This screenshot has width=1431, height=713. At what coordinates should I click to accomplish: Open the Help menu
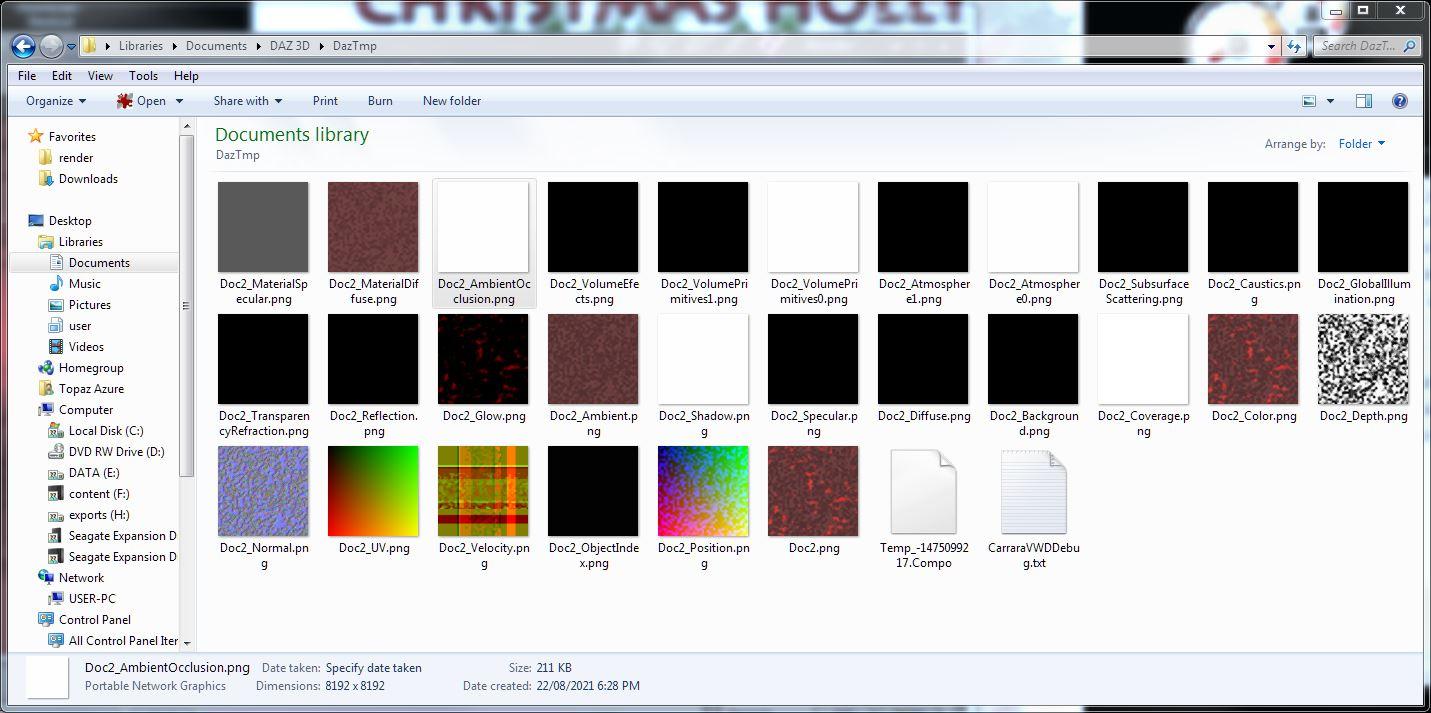coord(186,76)
